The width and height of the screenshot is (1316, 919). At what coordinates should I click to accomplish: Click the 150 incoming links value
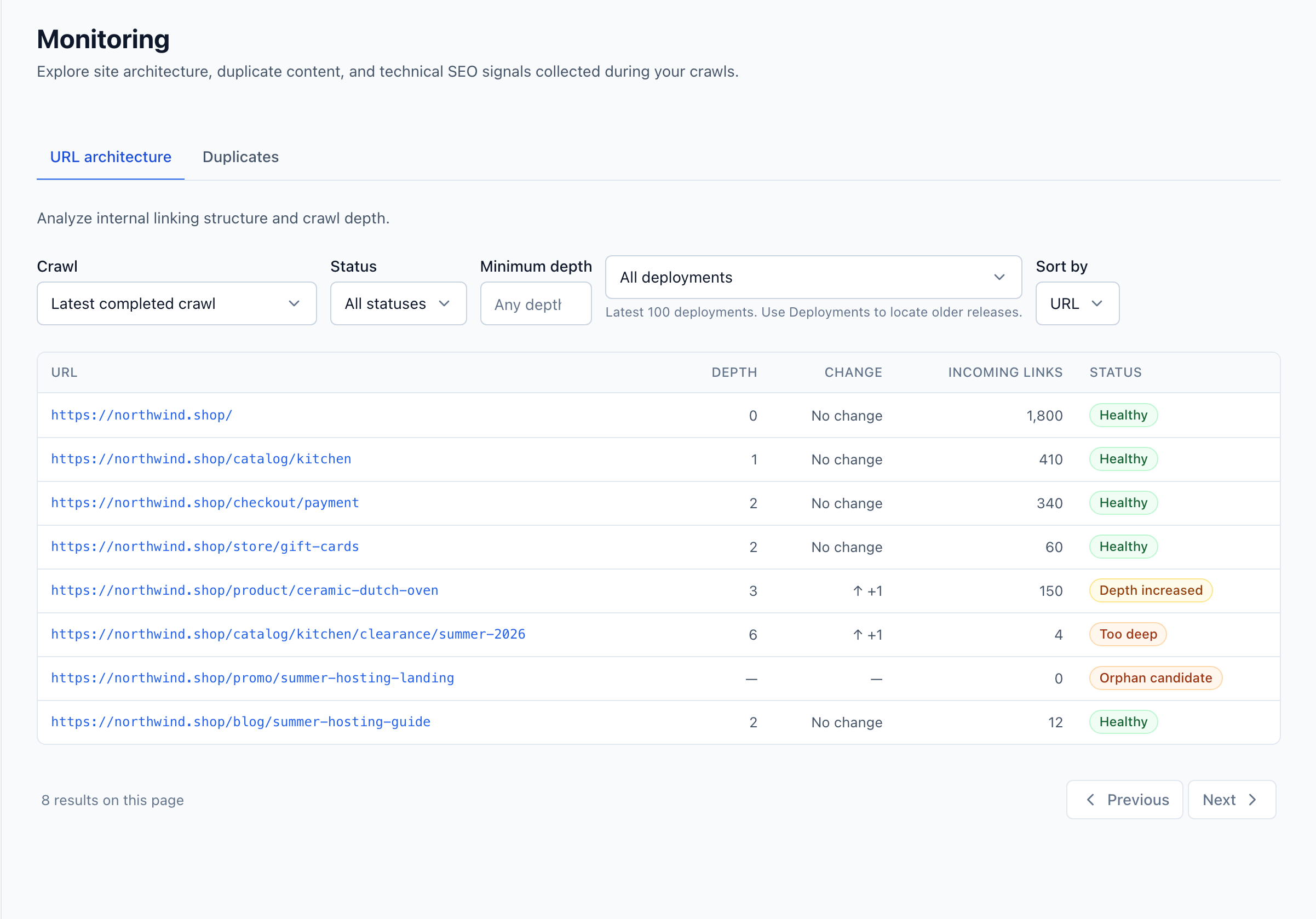point(1050,591)
